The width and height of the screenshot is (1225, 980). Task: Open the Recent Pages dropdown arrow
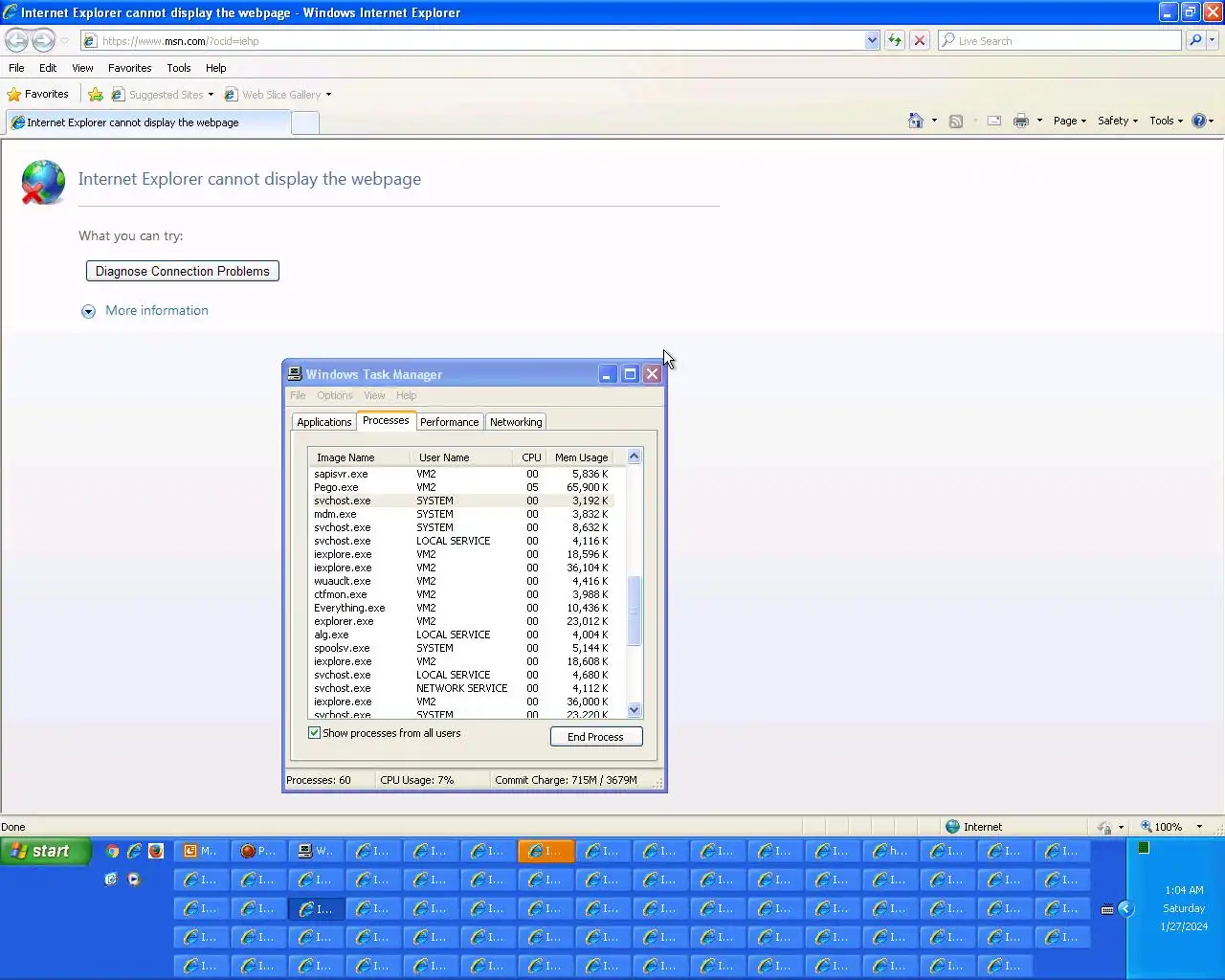(64, 40)
